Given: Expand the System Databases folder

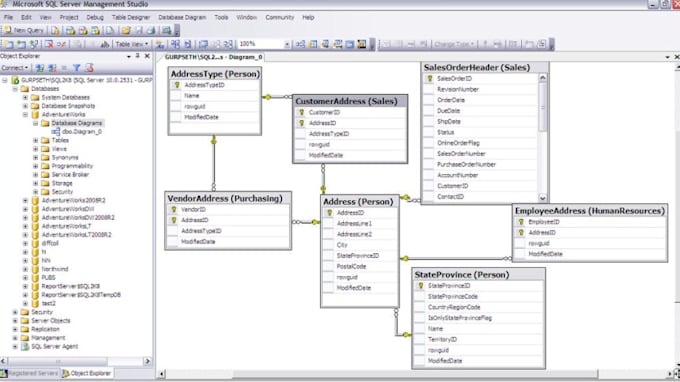Looking at the screenshot, I should click(x=25, y=98).
